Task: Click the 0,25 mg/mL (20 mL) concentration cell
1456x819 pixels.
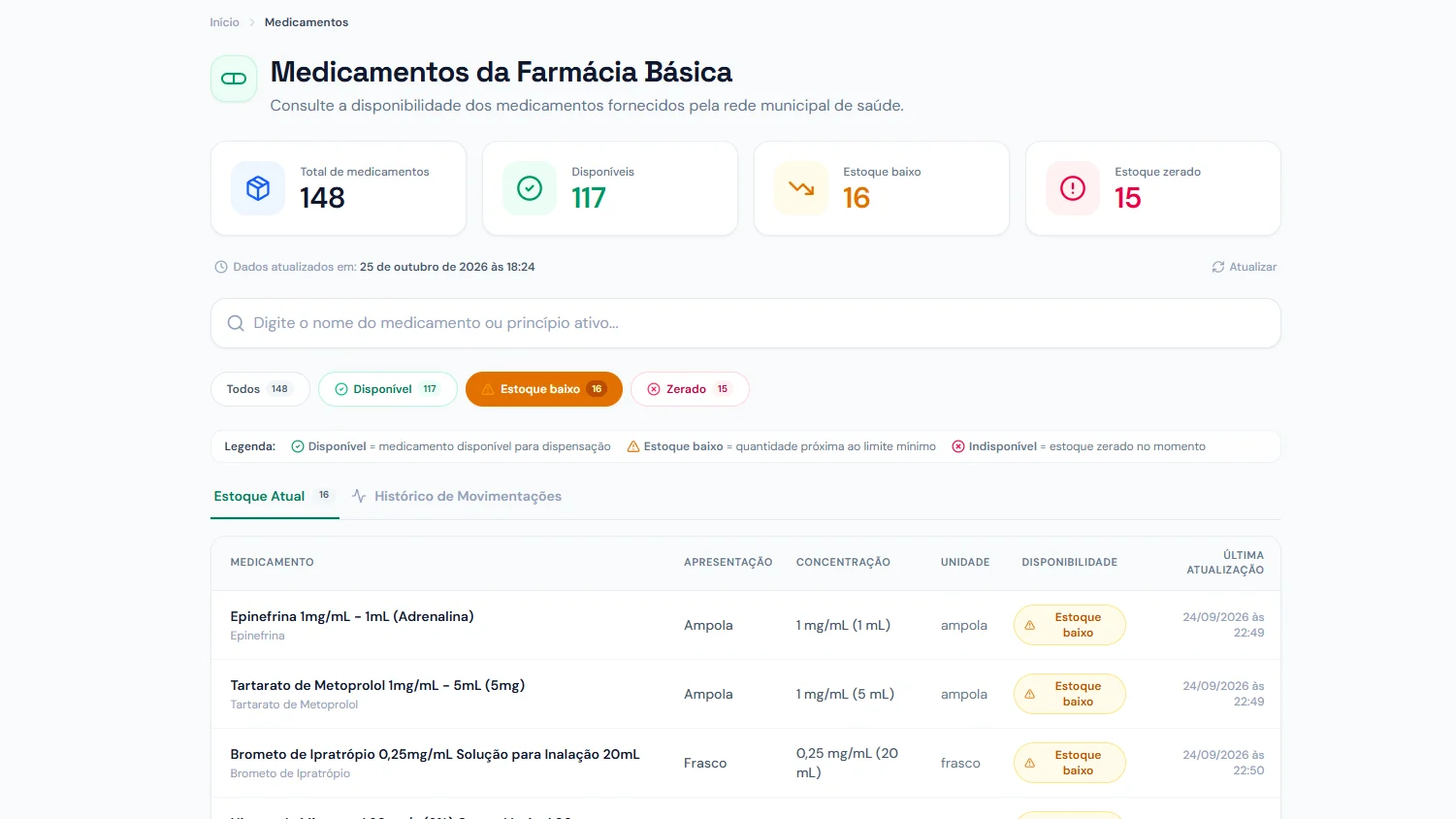Action: pyautogui.click(x=847, y=763)
